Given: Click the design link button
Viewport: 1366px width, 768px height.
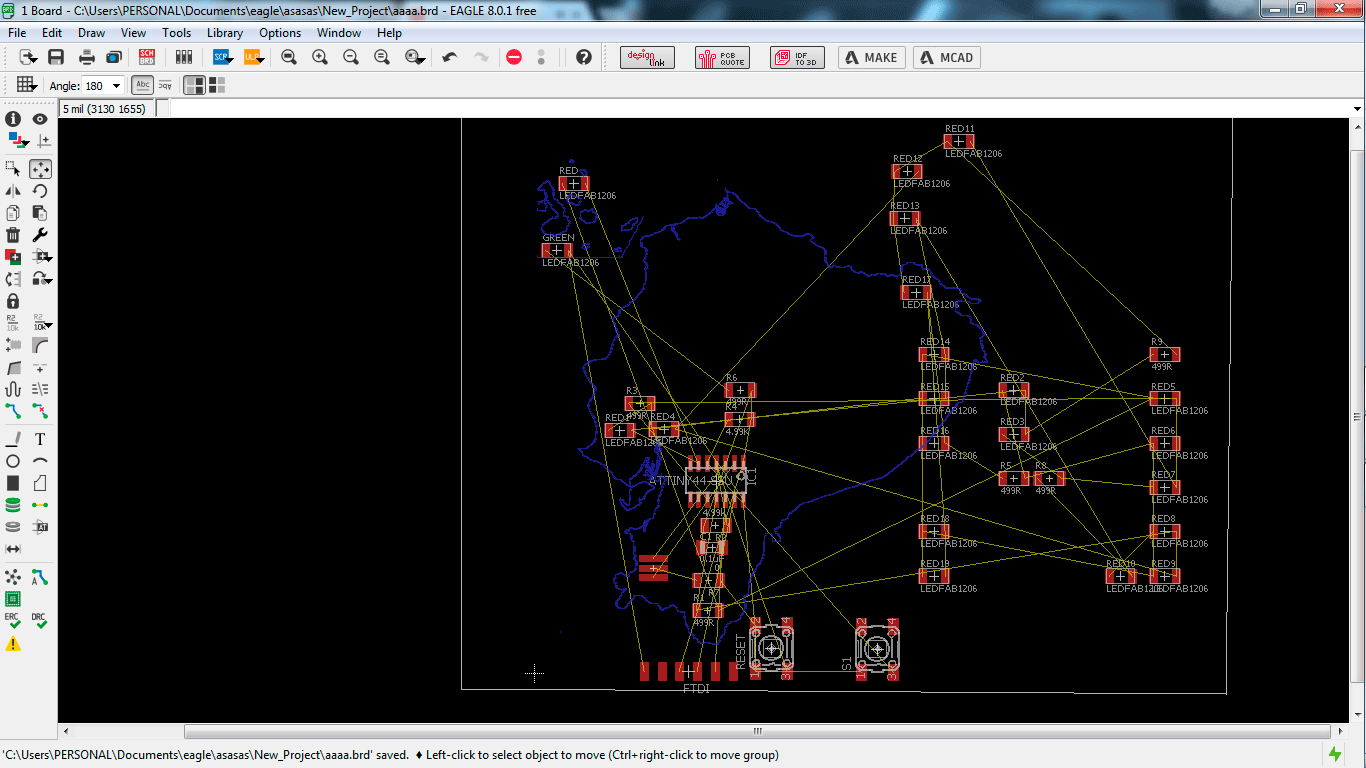Looking at the screenshot, I should point(647,57).
